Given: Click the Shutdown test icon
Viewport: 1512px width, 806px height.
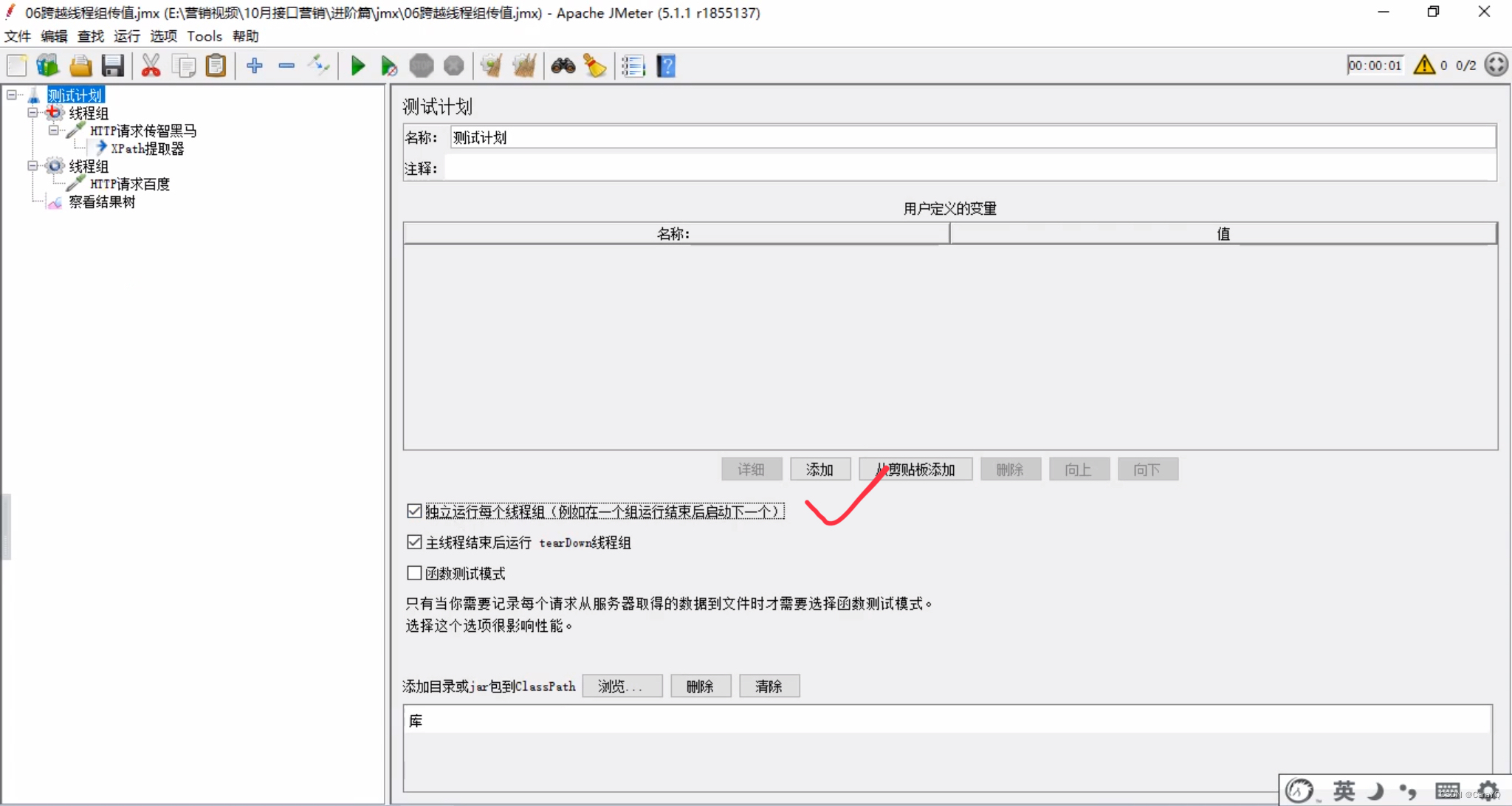Looking at the screenshot, I should tap(453, 66).
